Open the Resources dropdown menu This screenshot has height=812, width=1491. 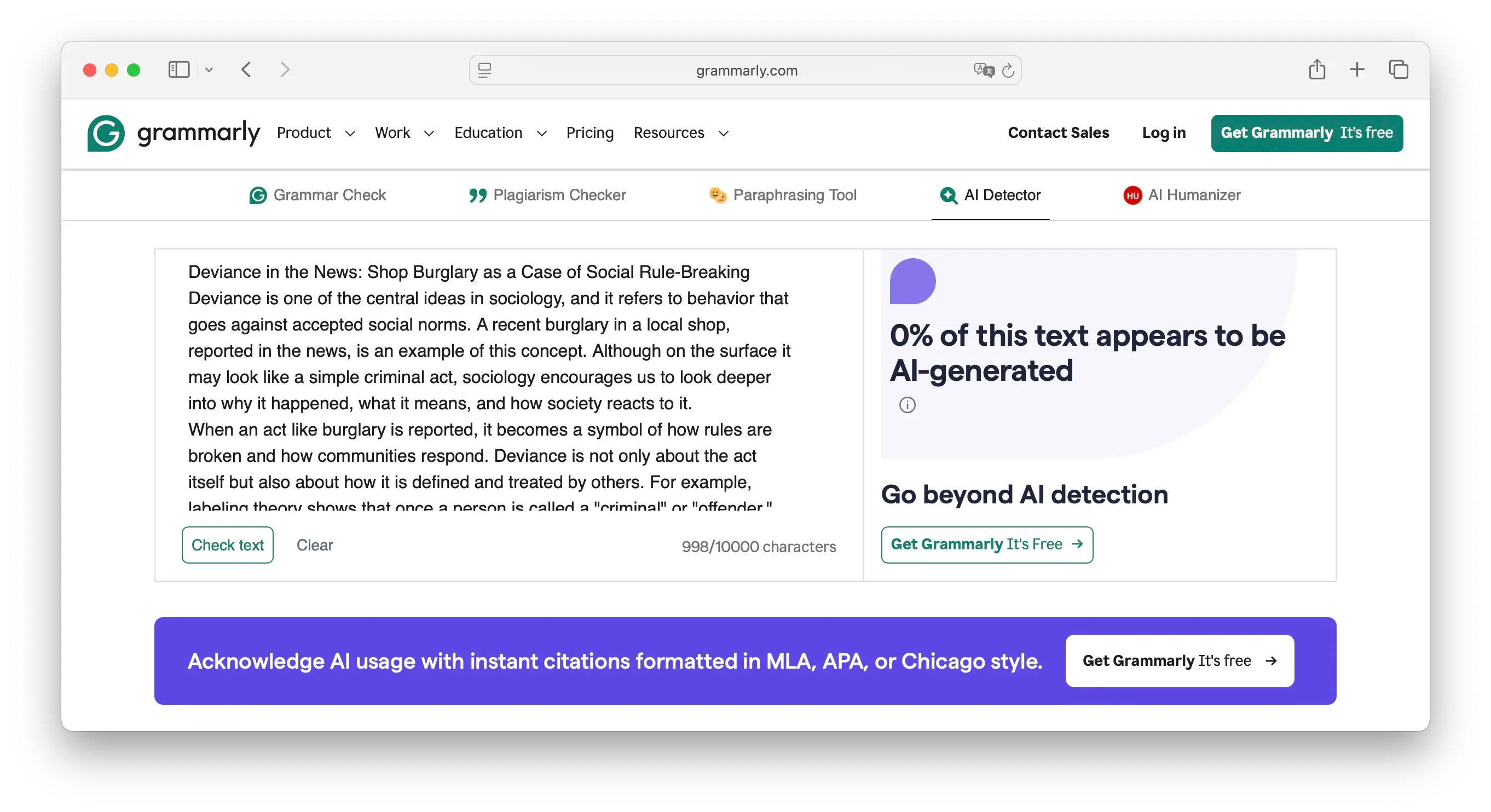[681, 133]
